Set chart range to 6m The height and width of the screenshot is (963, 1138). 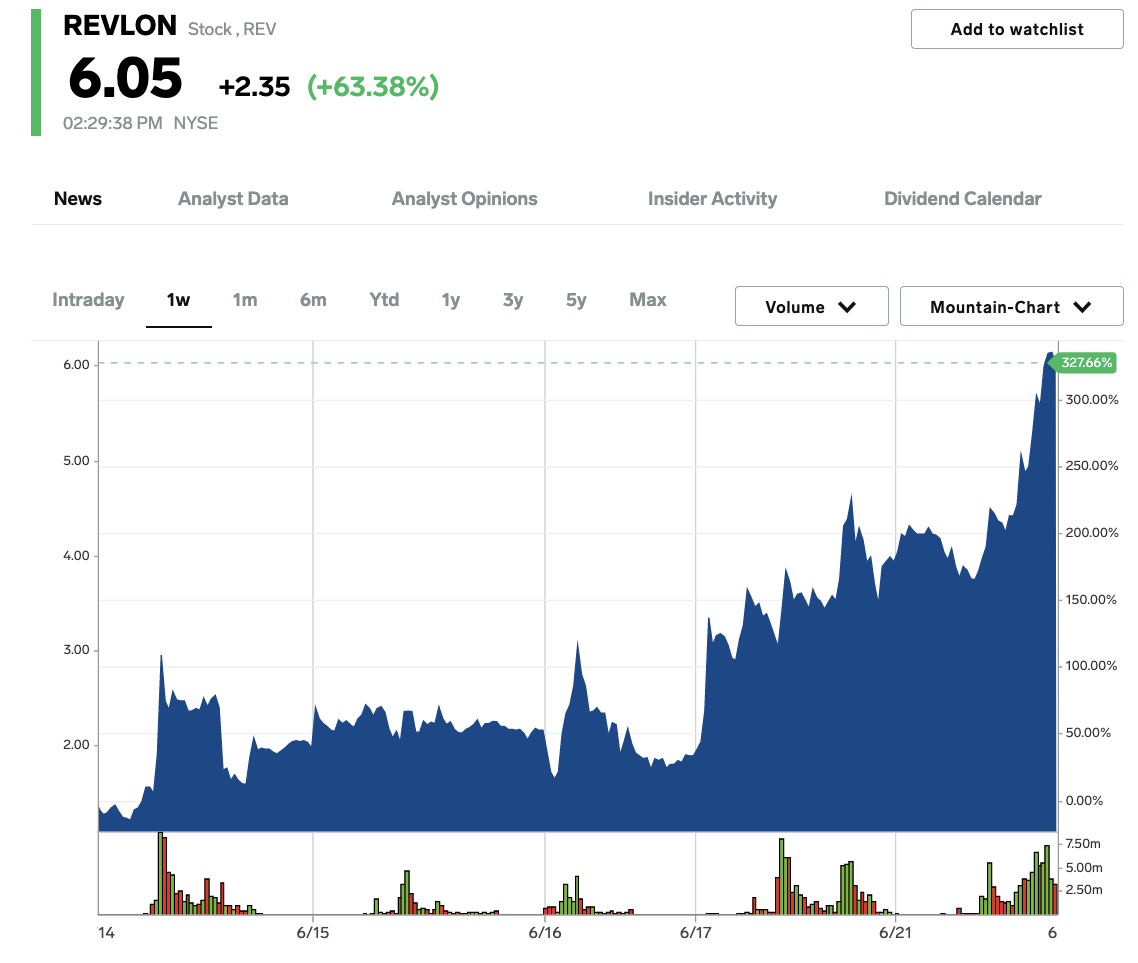(313, 300)
